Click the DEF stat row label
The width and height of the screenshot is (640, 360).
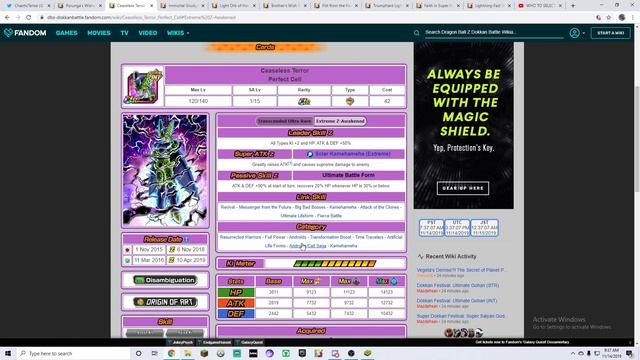(236, 313)
